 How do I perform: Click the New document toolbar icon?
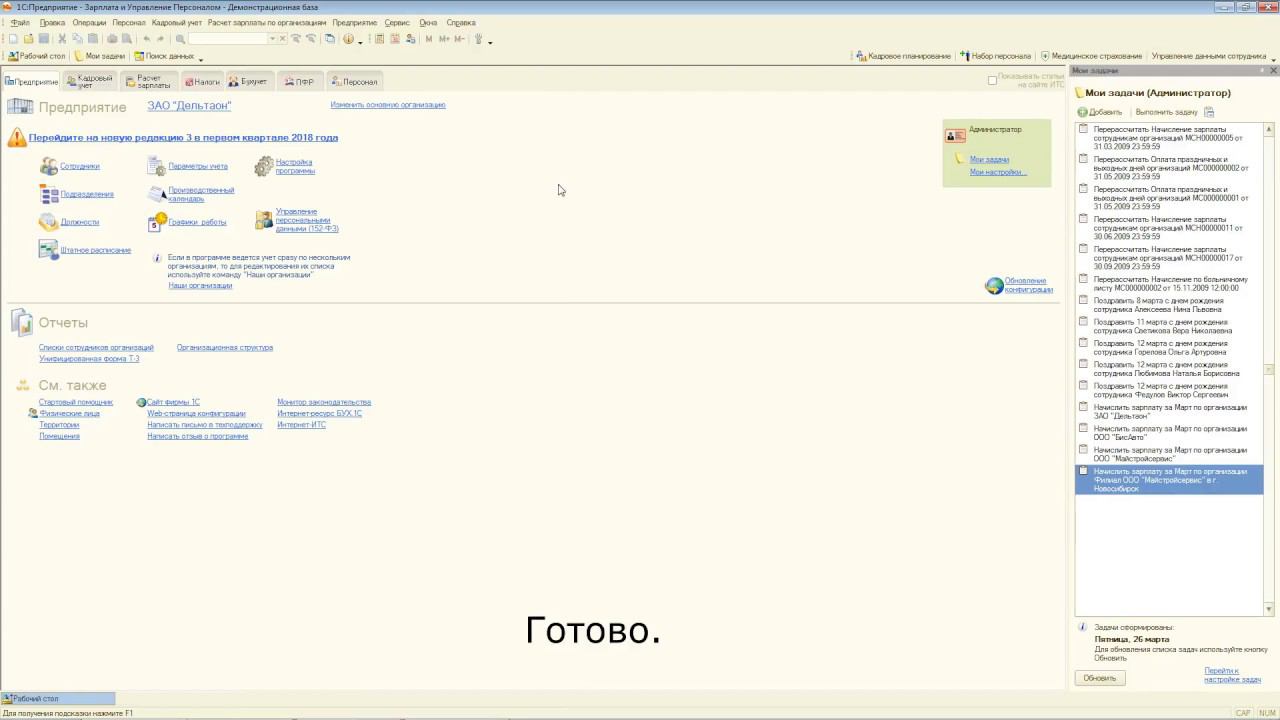[13, 39]
